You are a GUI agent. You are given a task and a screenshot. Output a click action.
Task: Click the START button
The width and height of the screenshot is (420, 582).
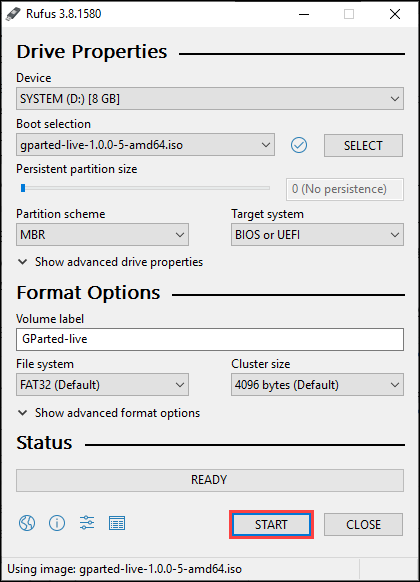point(271,524)
